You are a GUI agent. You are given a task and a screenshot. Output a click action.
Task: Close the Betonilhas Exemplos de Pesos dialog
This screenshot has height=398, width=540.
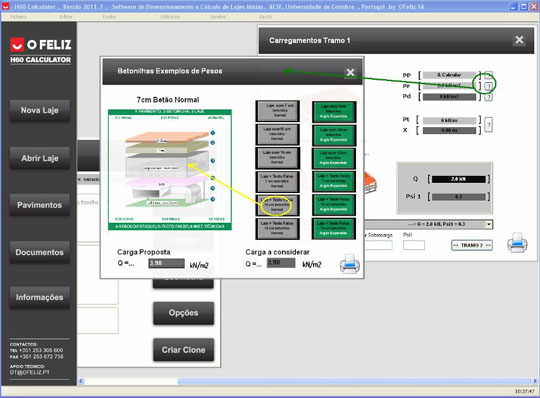tap(350, 72)
